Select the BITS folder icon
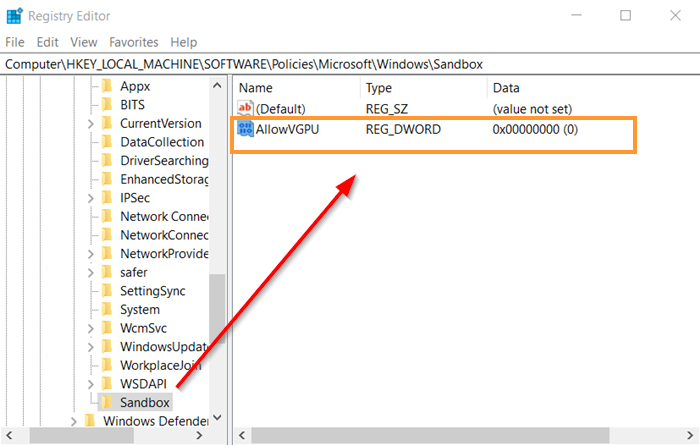 [107, 104]
